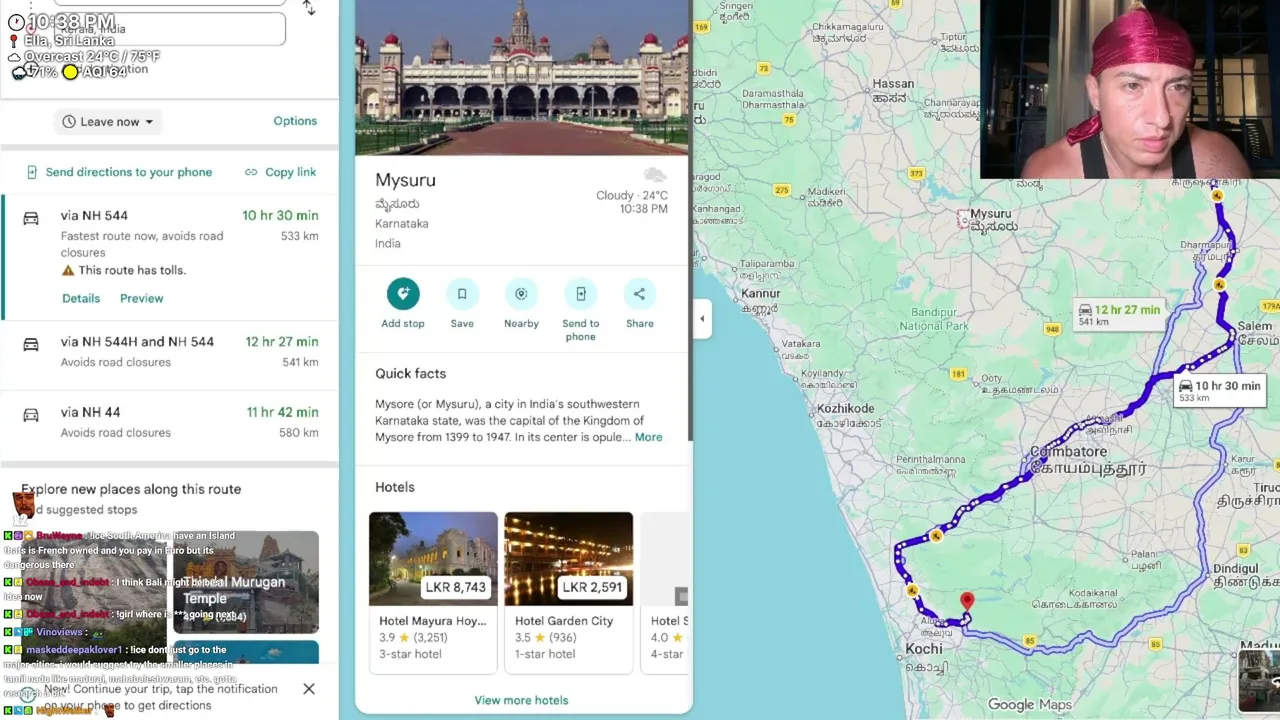The image size is (1280, 720).
Task: Select the 12 hr 27 min route label on map
Action: click(1119, 314)
